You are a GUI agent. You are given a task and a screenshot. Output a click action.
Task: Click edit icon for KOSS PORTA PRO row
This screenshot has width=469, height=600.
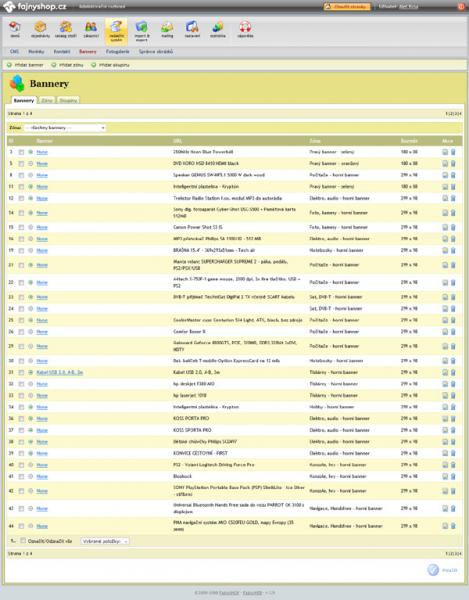tap(445, 419)
